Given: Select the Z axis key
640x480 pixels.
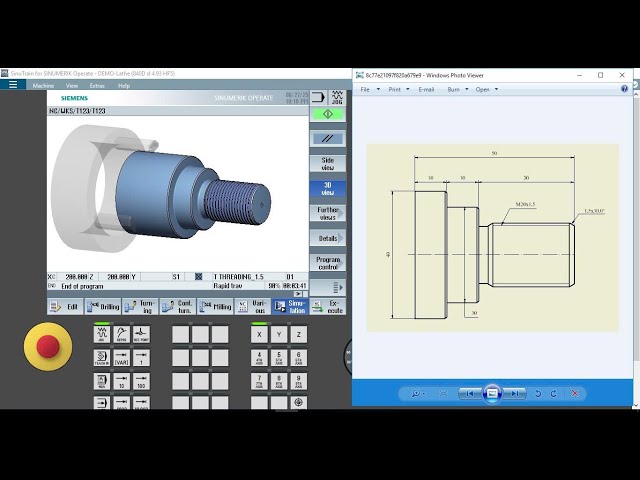Looking at the screenshot, I should coord(299,334).
